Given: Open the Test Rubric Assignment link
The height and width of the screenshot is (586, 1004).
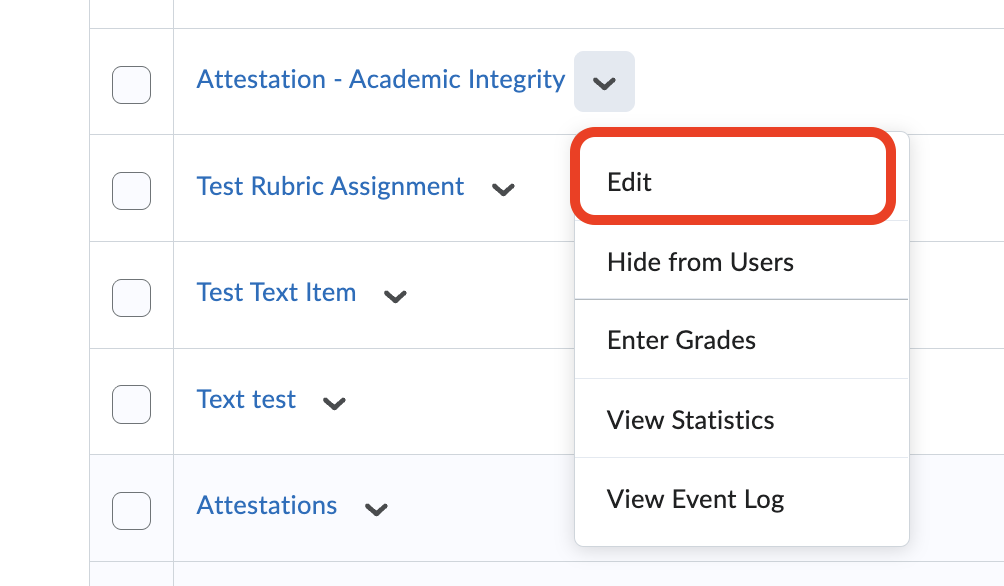Looking at the screenshot, I should tap(330, 186).
